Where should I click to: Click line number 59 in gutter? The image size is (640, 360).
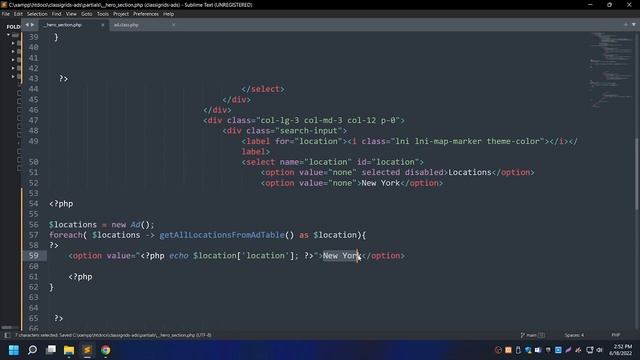[33, 256]
